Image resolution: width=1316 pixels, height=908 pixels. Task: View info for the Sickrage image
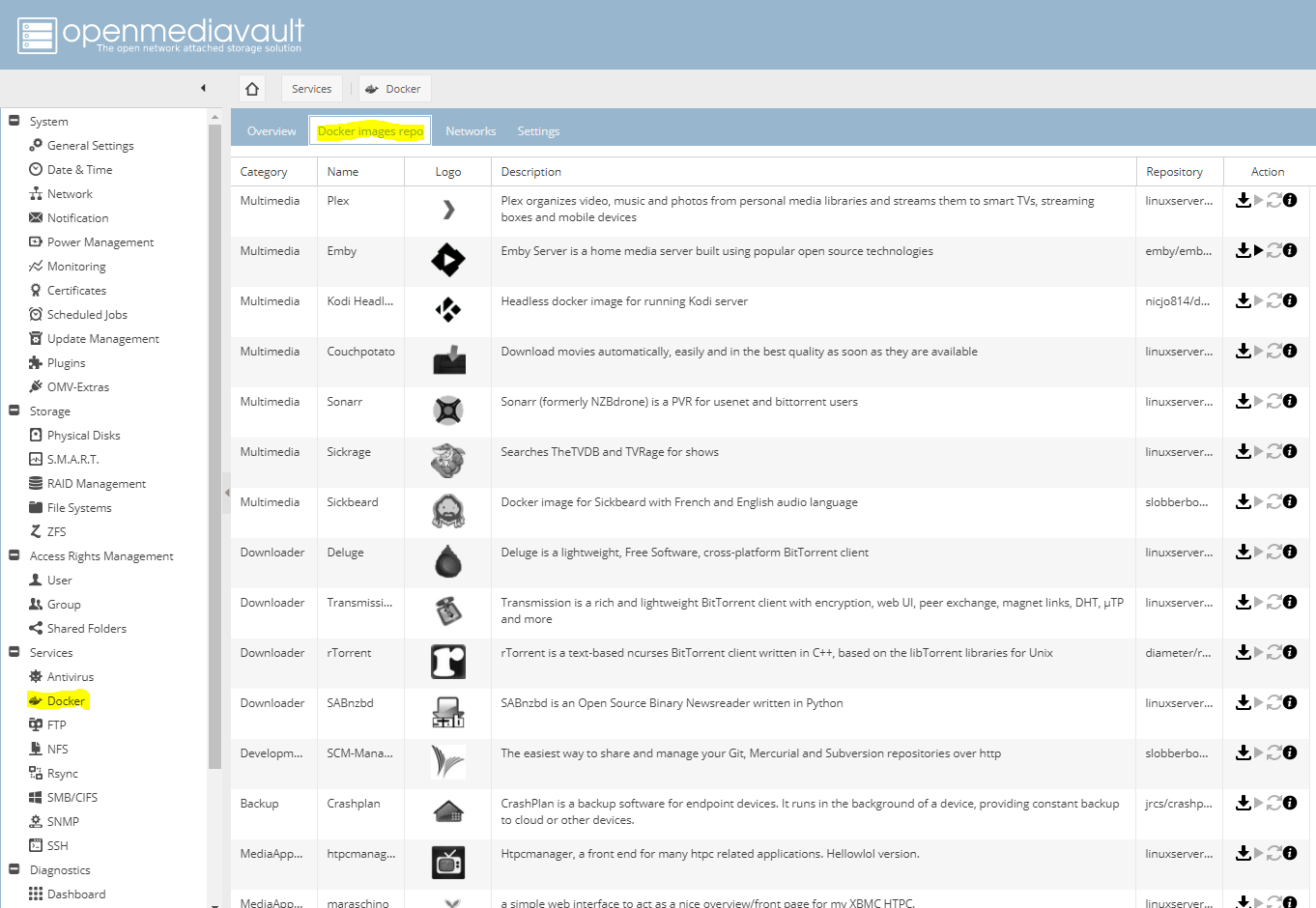(x=1290, y=451)
